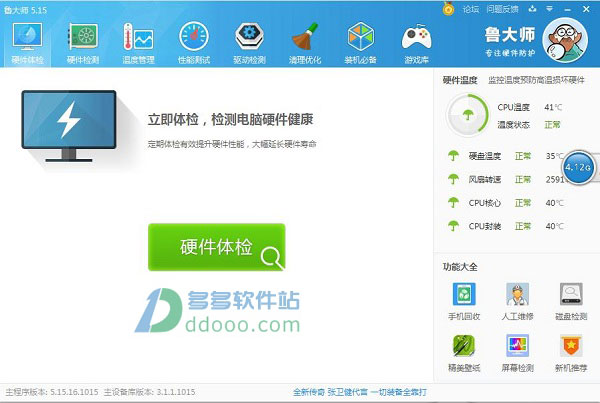Screen dimensions: 600x403
Task: Start the green 硬件体检 scan button
Action: point(217,247)
